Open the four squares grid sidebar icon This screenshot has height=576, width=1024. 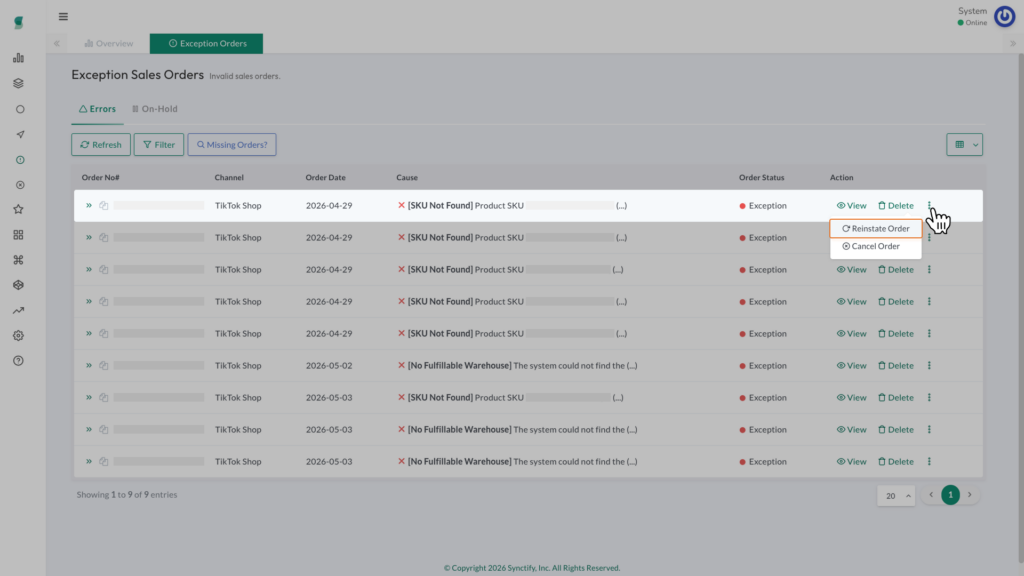[x=18, y=235]
